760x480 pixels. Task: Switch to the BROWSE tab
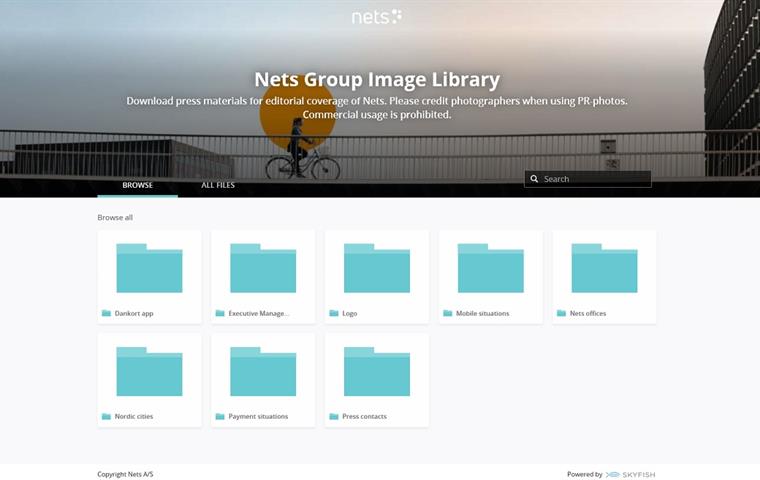pos(138,185)
